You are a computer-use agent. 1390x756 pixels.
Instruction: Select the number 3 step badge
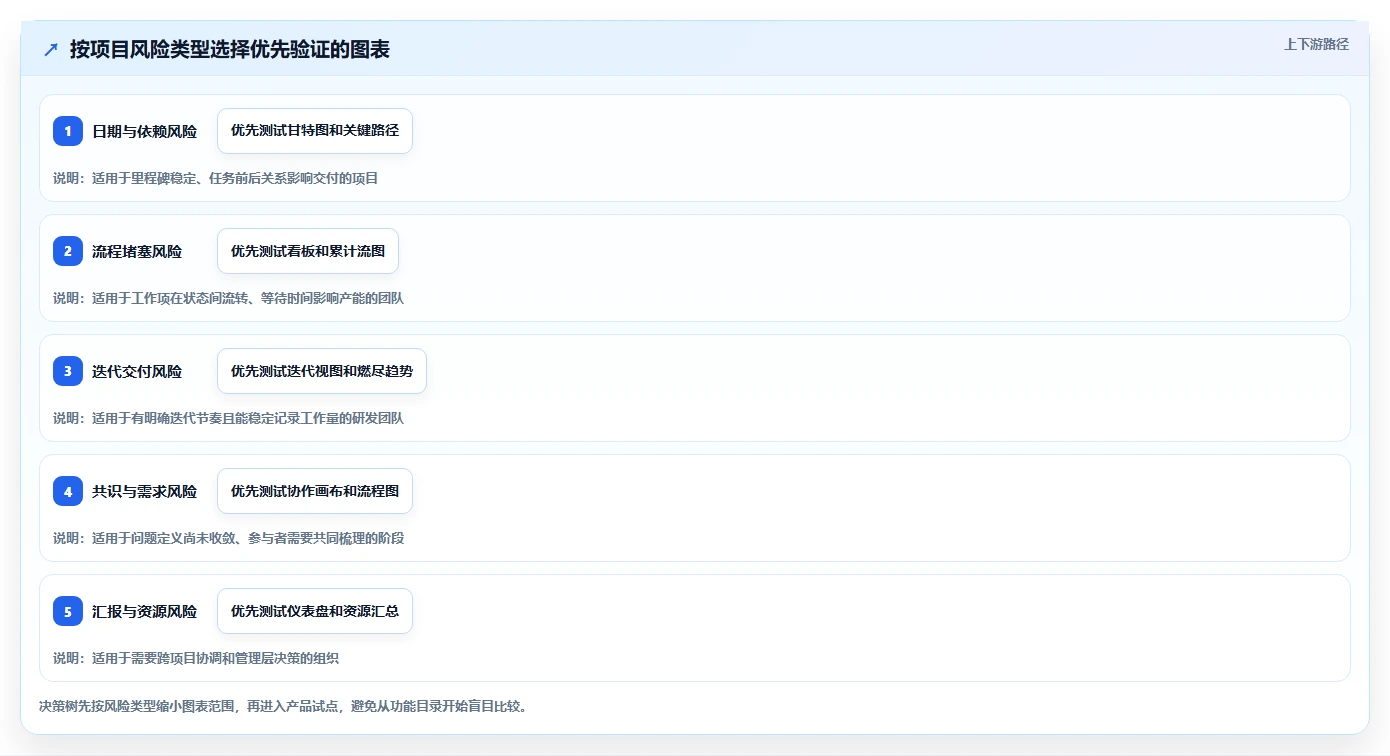tap(68, 371)
